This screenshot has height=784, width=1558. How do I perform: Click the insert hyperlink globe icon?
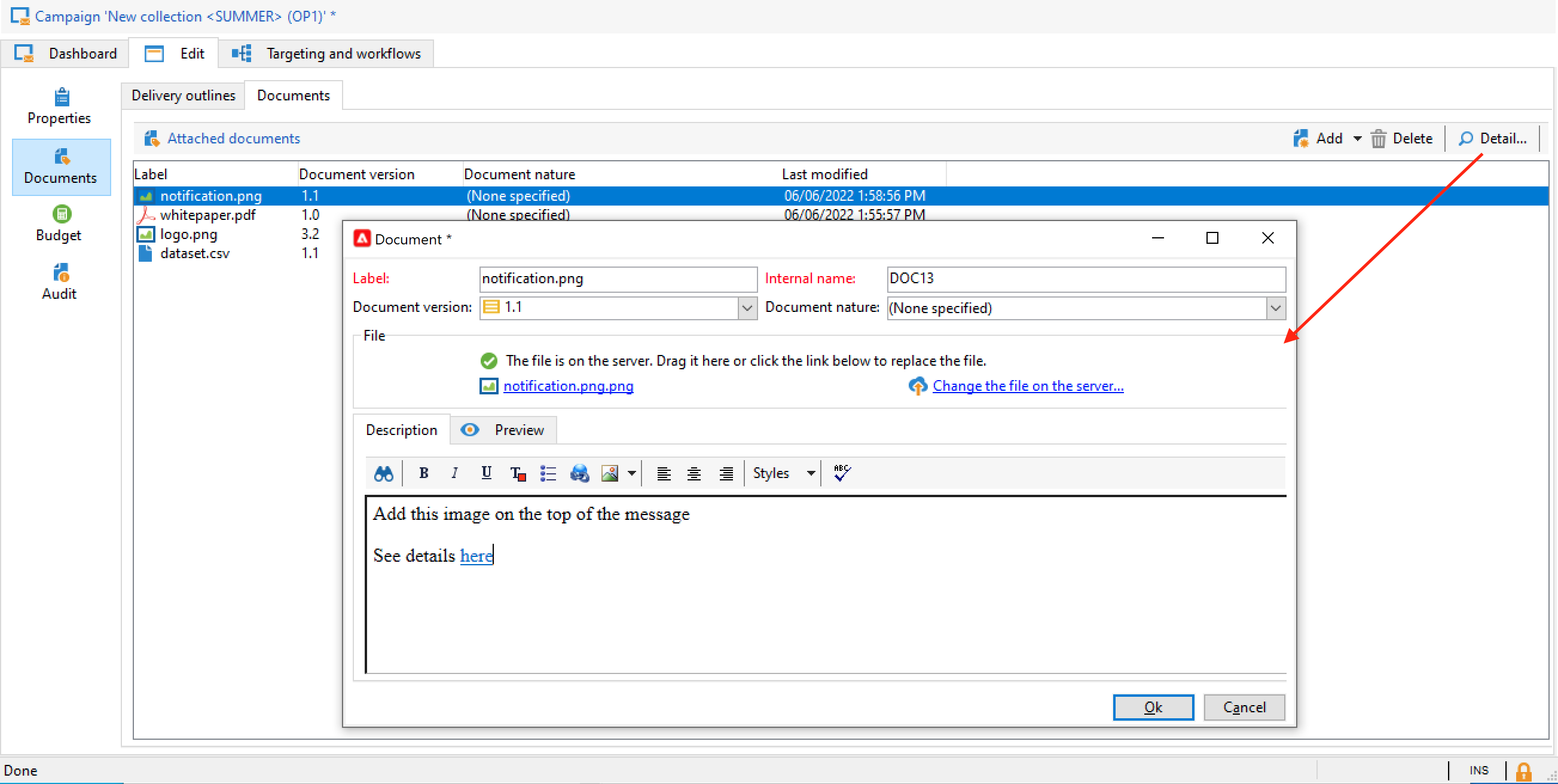pyautogui.click(x=579, y=473)
